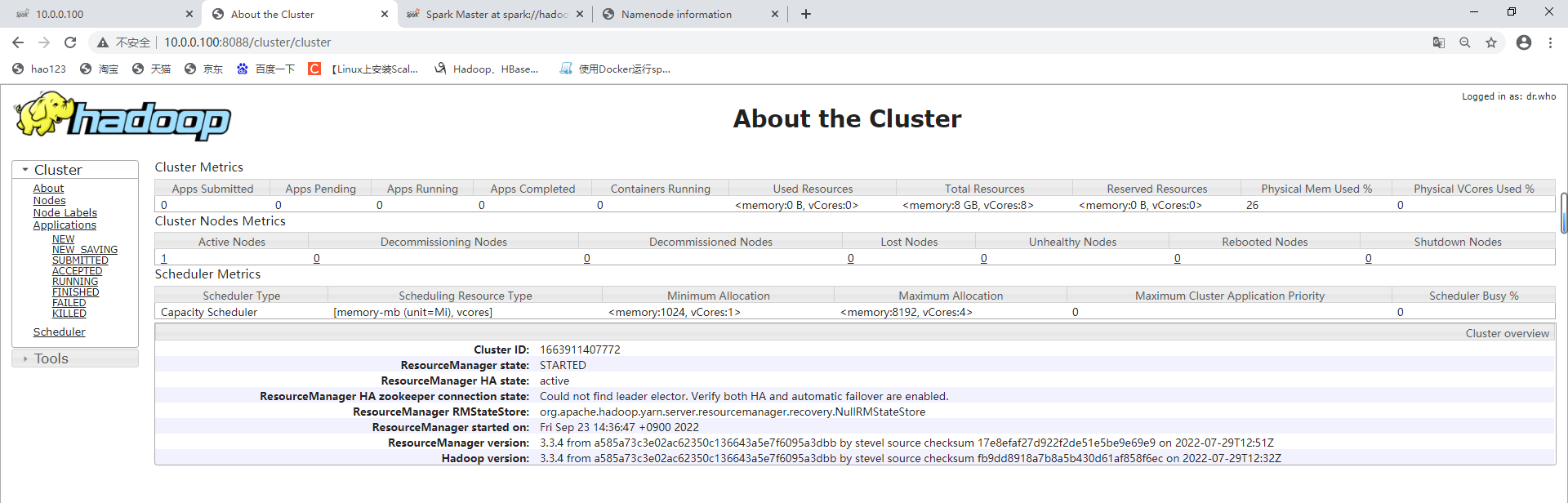The width and height of the screenshot is (1568, 503).
Task: Show KILLED applications
Action: coord(69,314)
